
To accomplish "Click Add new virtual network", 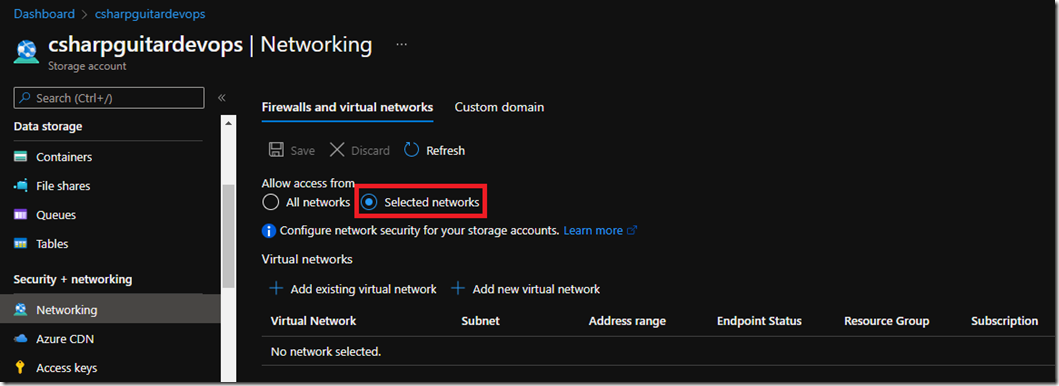I will click(525, 289).
